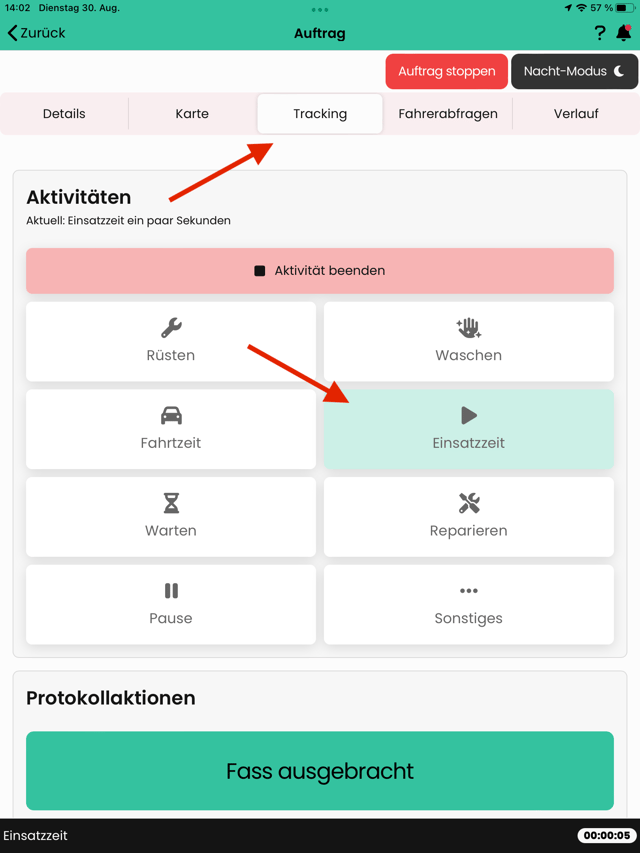Tap the 00:00:05 timer badge
Viewport: 640px width, 853px height.
pos(607,836)
